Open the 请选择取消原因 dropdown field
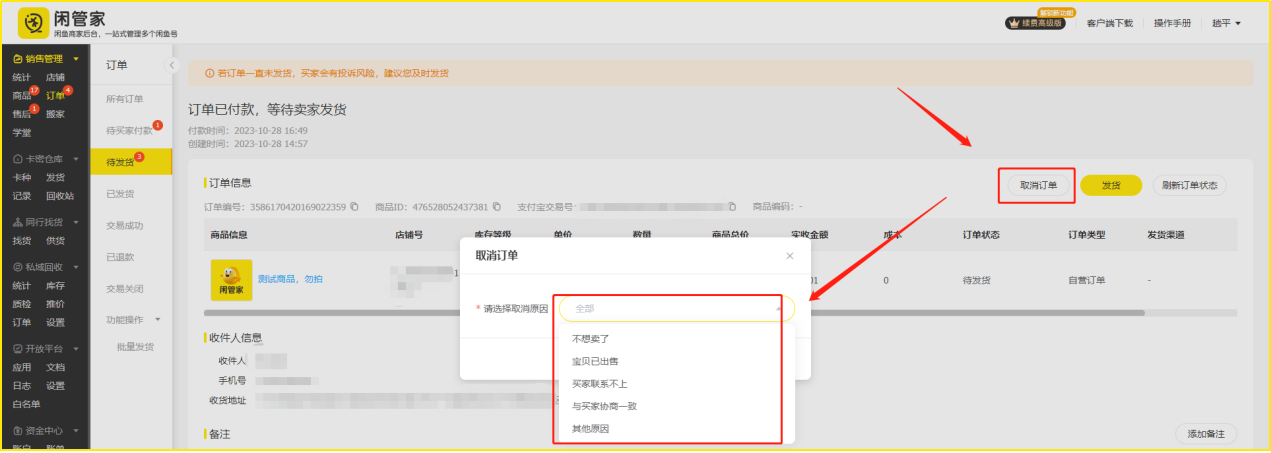 [676, 309]
